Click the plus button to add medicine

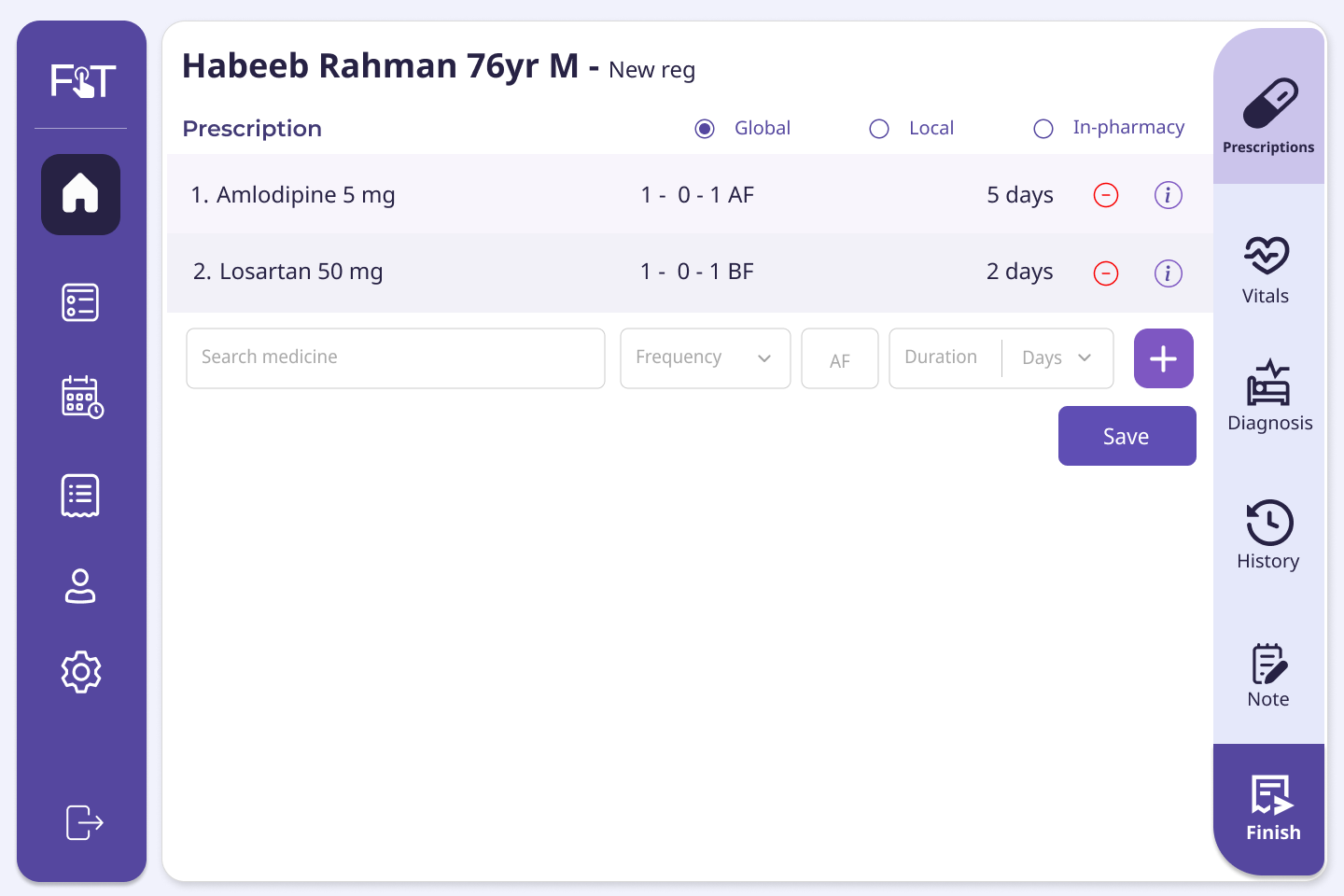(1163, 358)
